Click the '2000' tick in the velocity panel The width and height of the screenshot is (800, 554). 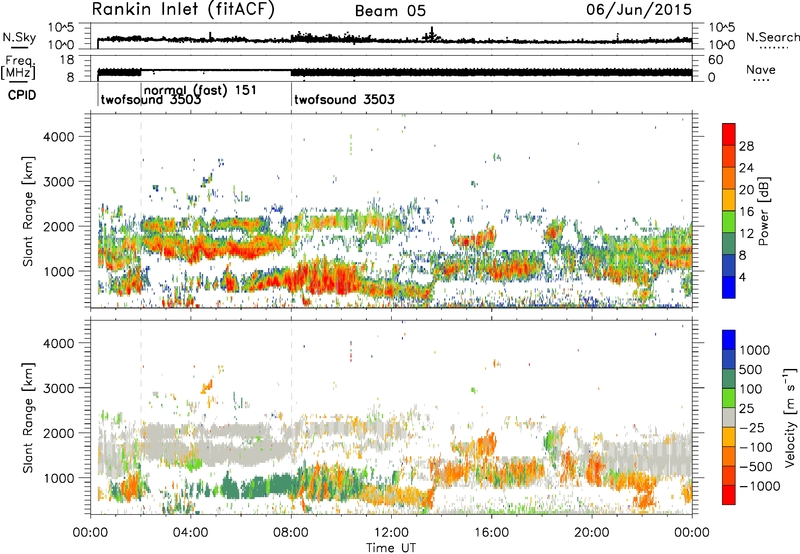(x=59, y=433)
